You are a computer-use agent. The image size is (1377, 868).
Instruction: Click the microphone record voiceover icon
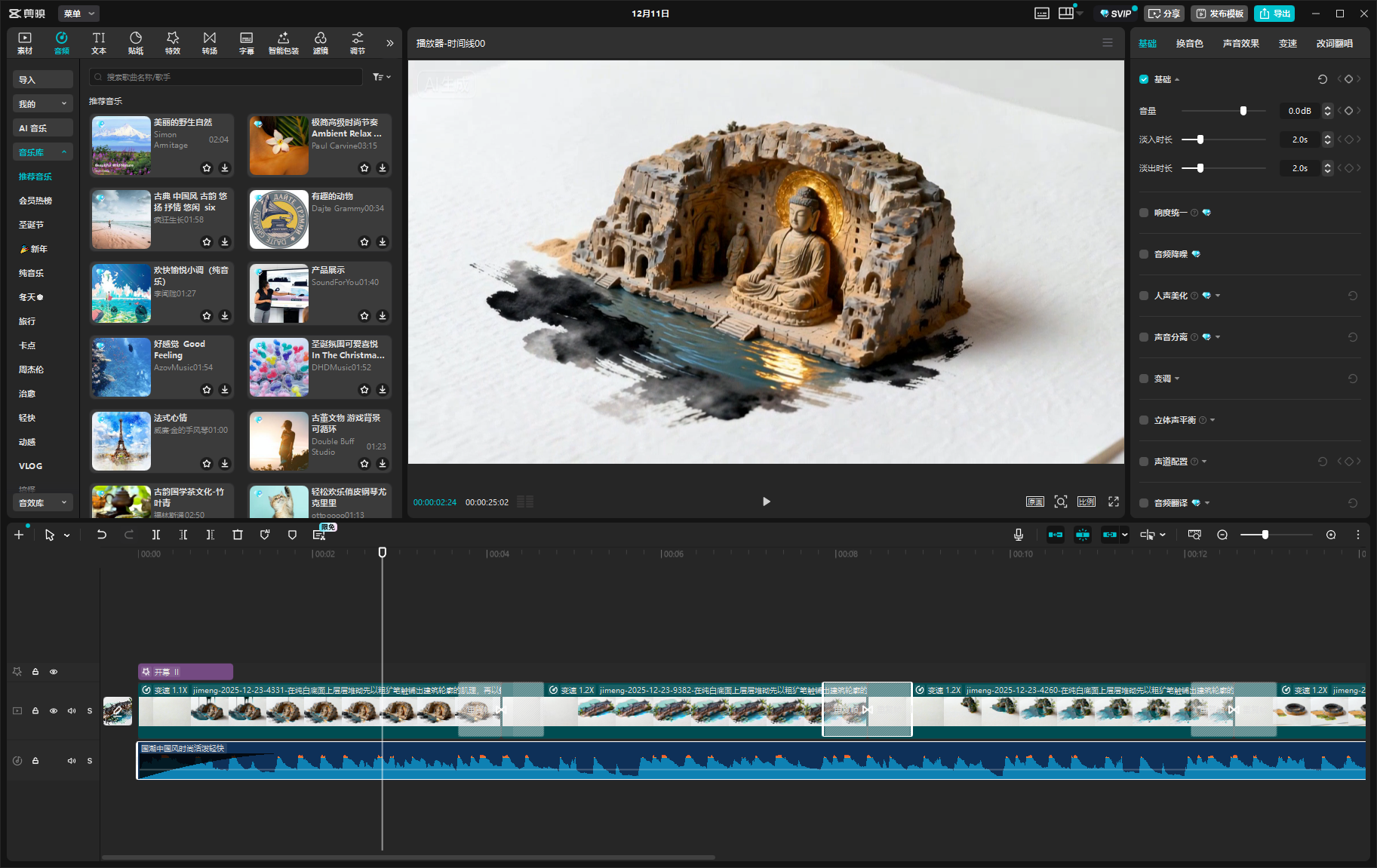[1019, 535]
